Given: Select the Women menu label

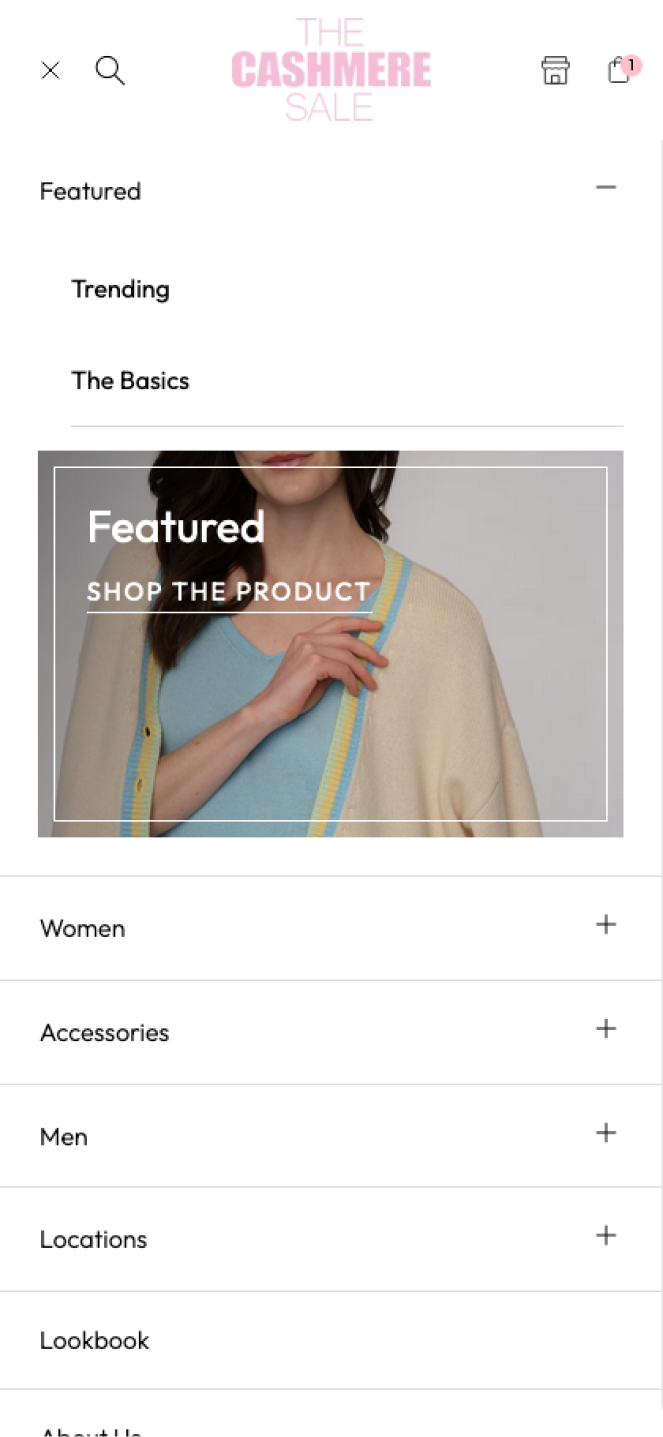Looking at the screenshot, I should pos(83,928).
